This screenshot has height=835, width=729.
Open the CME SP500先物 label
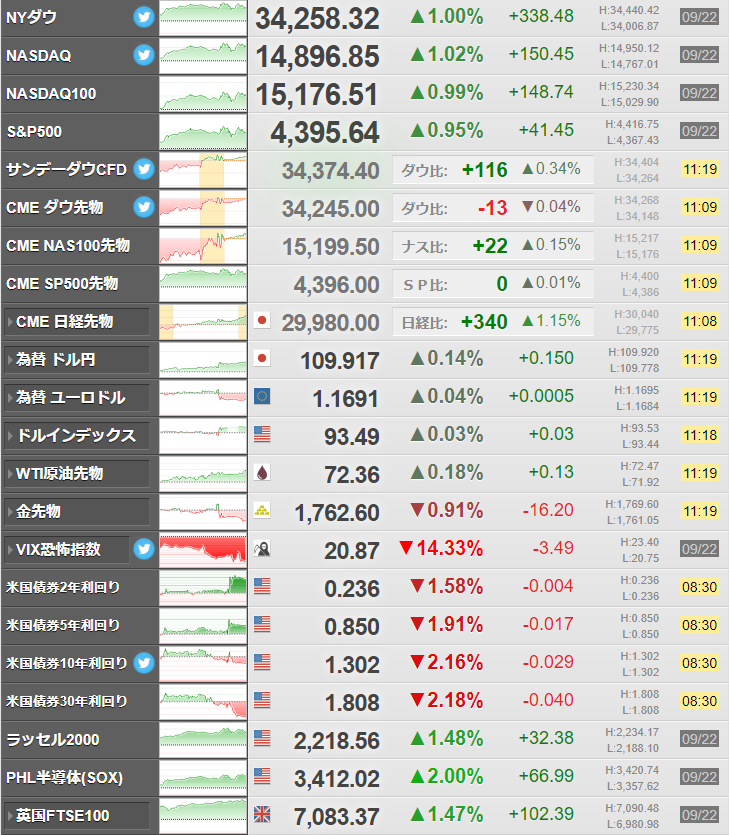(62, 284)
